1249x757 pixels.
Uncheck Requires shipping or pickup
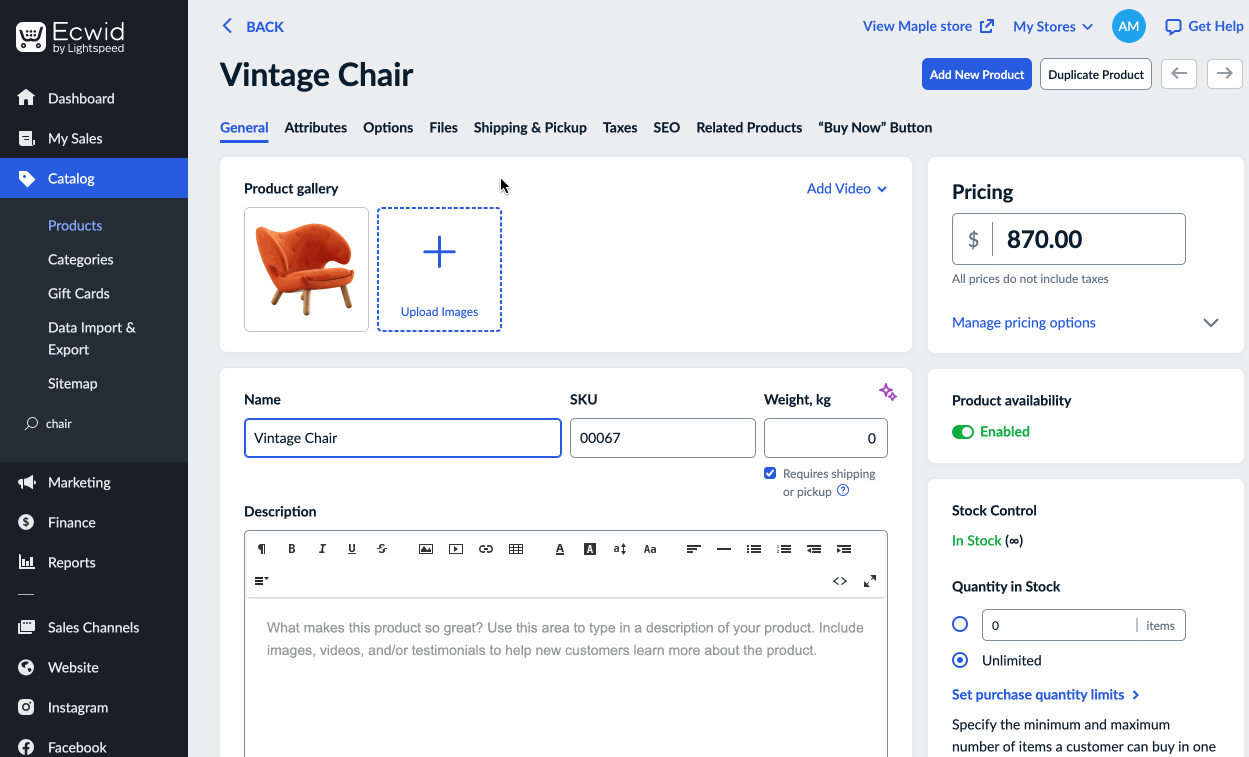(770, 473)
